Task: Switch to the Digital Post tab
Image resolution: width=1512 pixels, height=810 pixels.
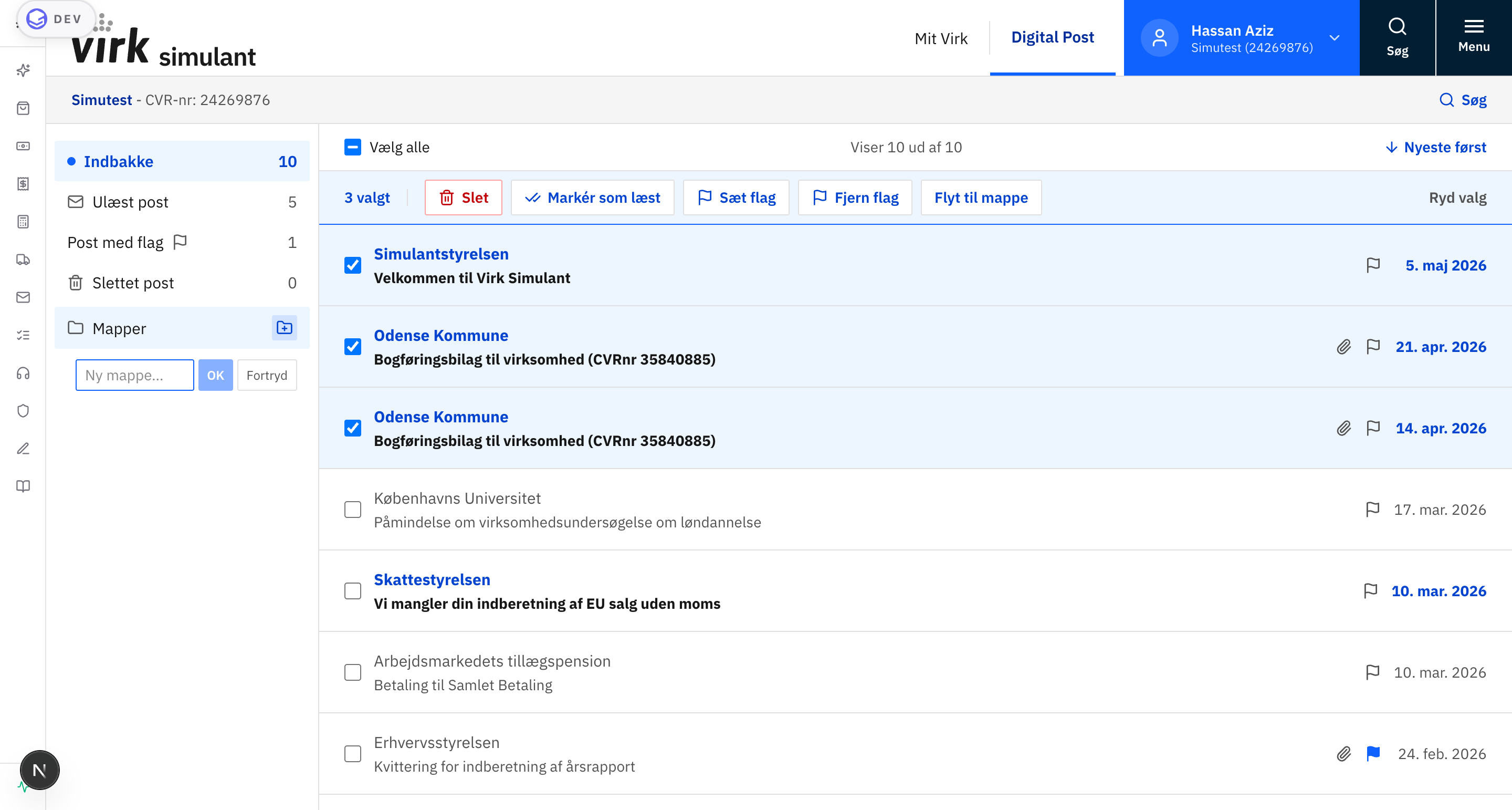Action: 1053,38
